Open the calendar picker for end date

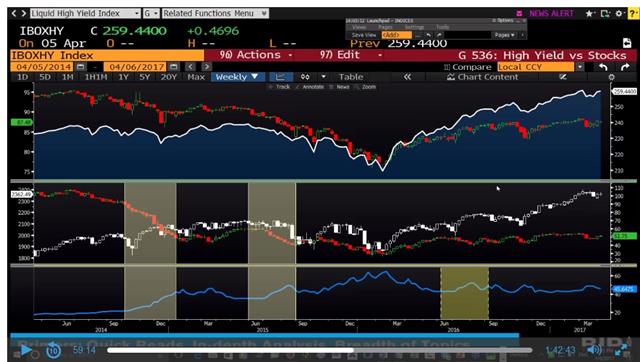click(x=173, y=67)
